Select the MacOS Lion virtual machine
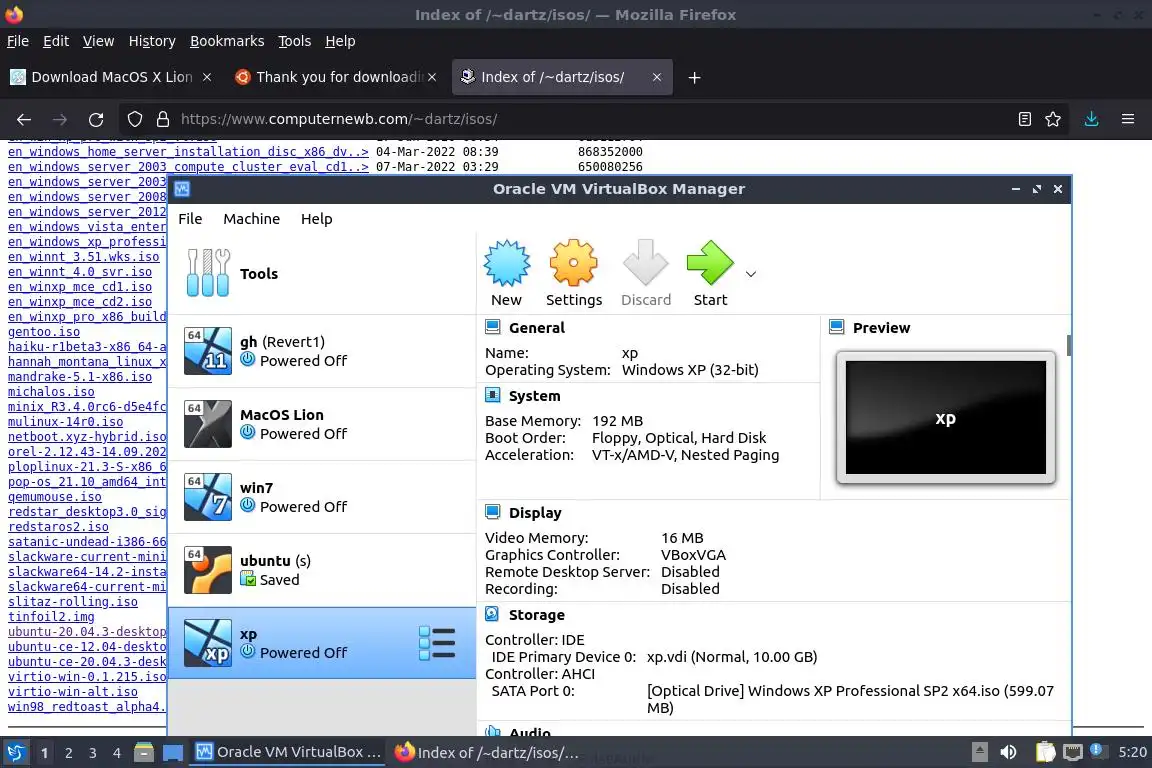 point(322,424)
